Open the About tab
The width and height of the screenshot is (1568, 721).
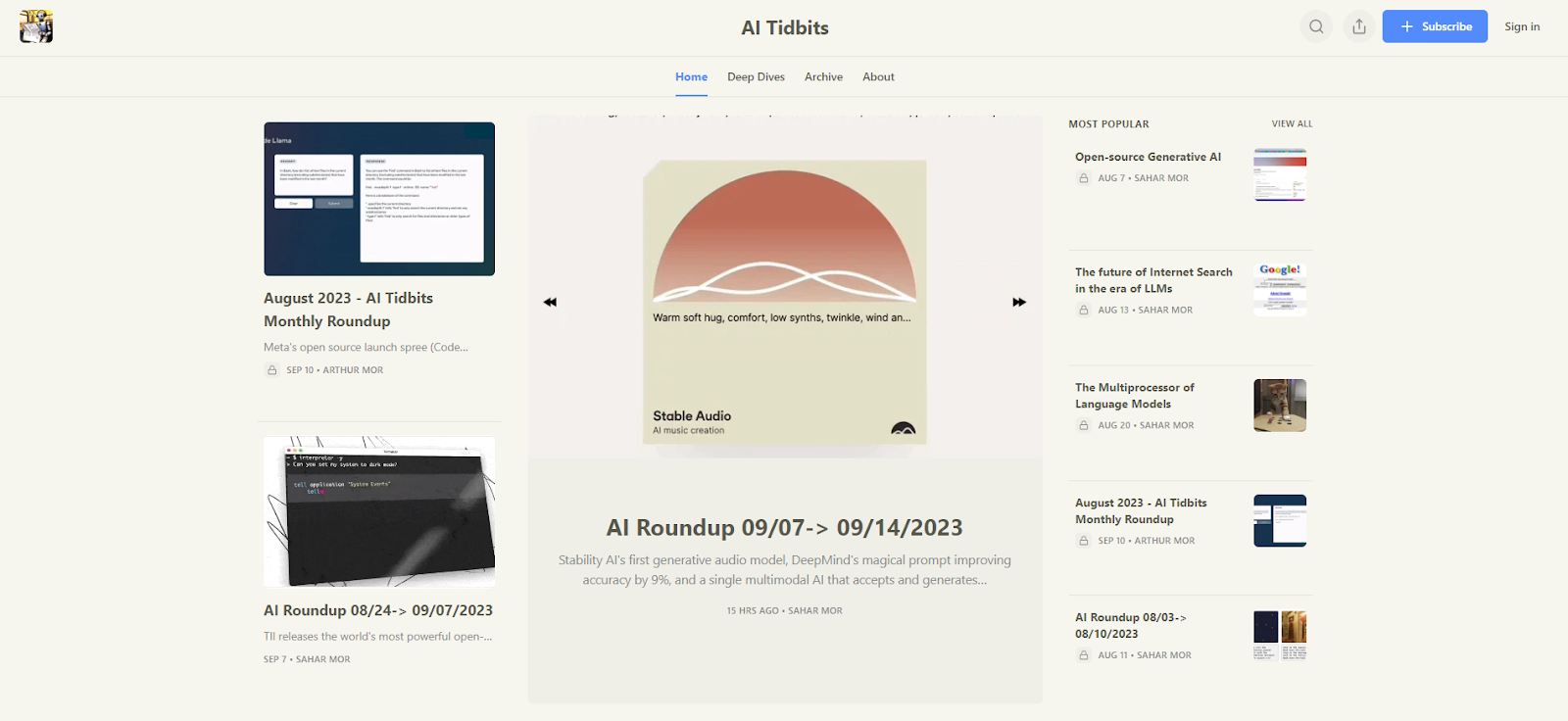click(x=878, y=76)
